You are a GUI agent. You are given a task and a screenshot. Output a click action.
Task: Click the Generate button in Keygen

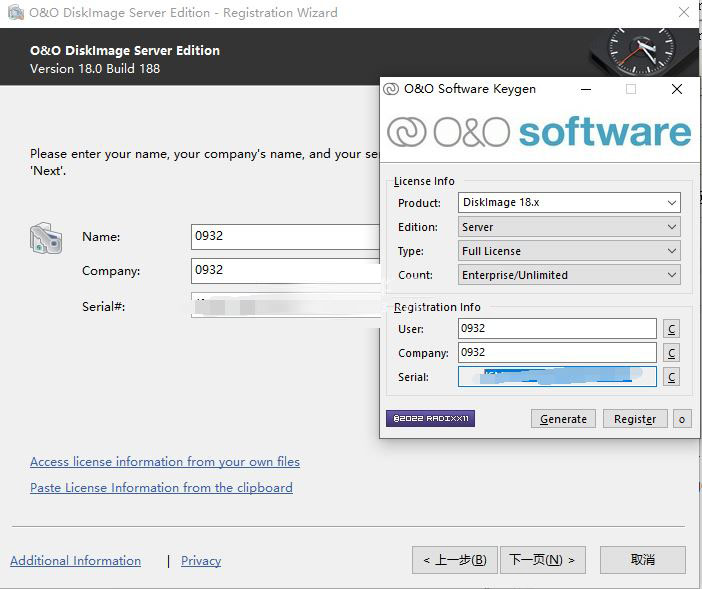pos(563,419)
